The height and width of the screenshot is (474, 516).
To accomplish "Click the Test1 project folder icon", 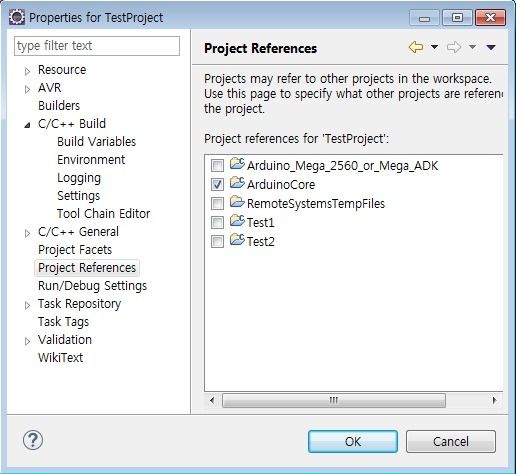I will coord(237,220).
